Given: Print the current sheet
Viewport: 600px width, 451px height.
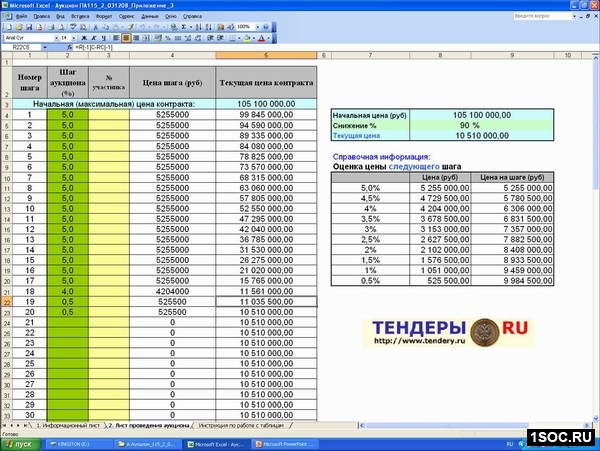Looking at the screenshot, I should 51,27.
